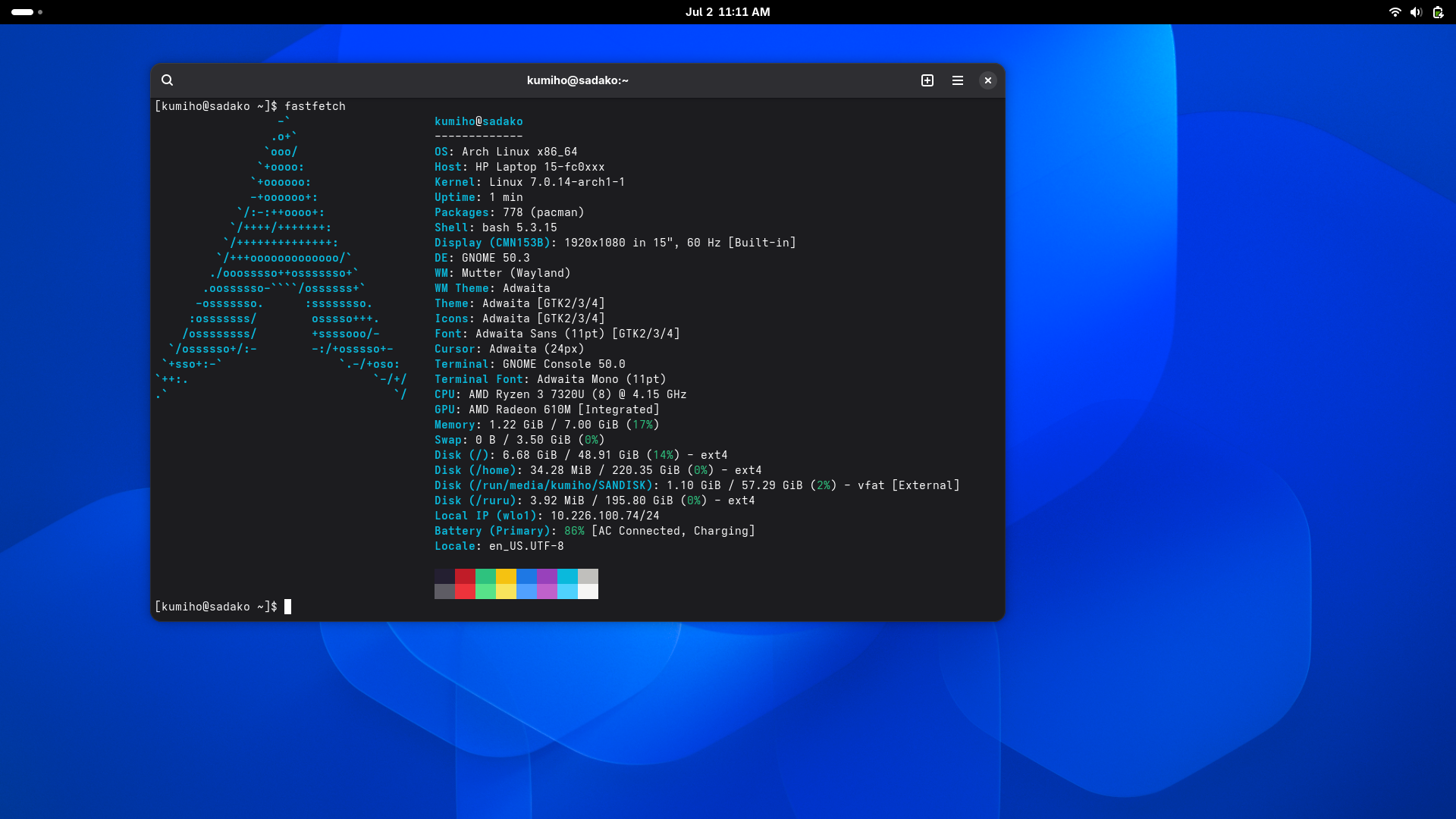
Task: Open the terminal search icon
Action: click(168, 80)
